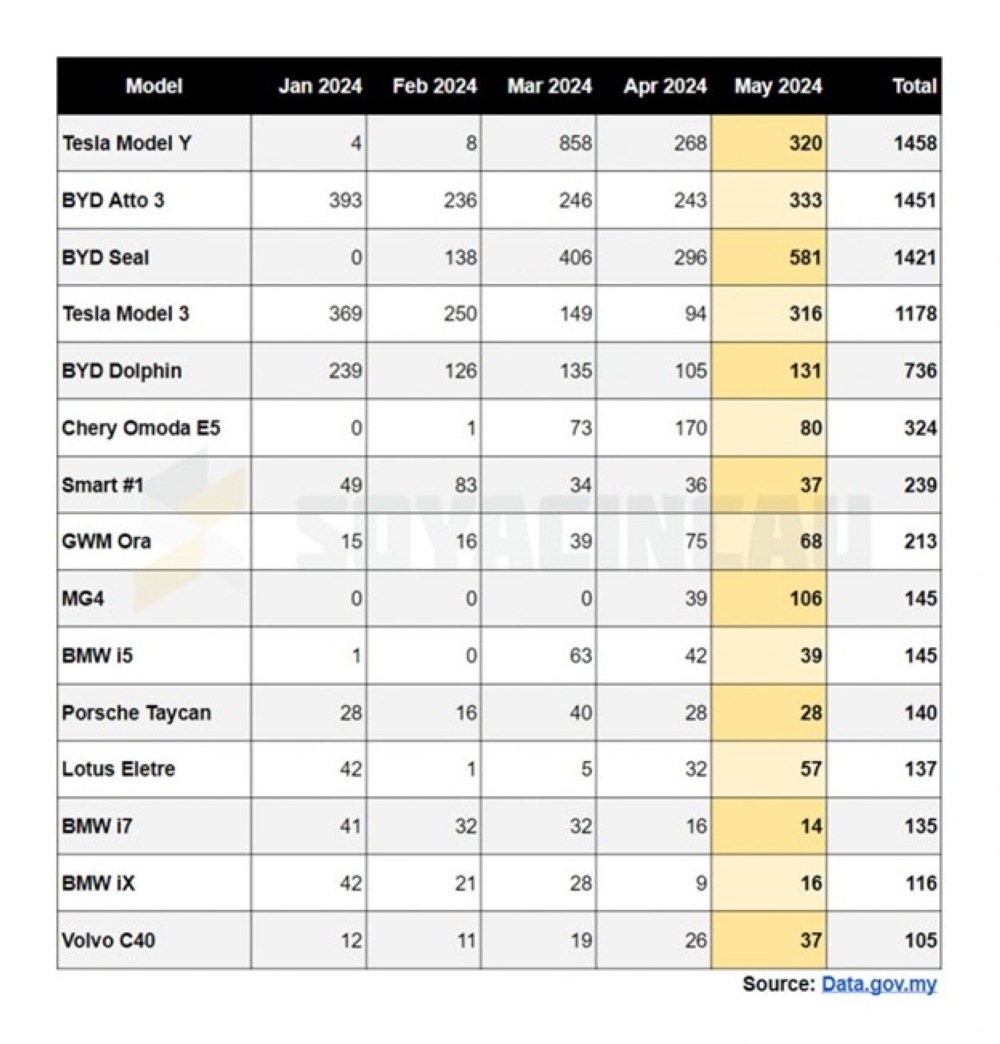Select MG4's highlighted May value 106
Viewport: 1000px width, 1044px height.
coord(804,598)
